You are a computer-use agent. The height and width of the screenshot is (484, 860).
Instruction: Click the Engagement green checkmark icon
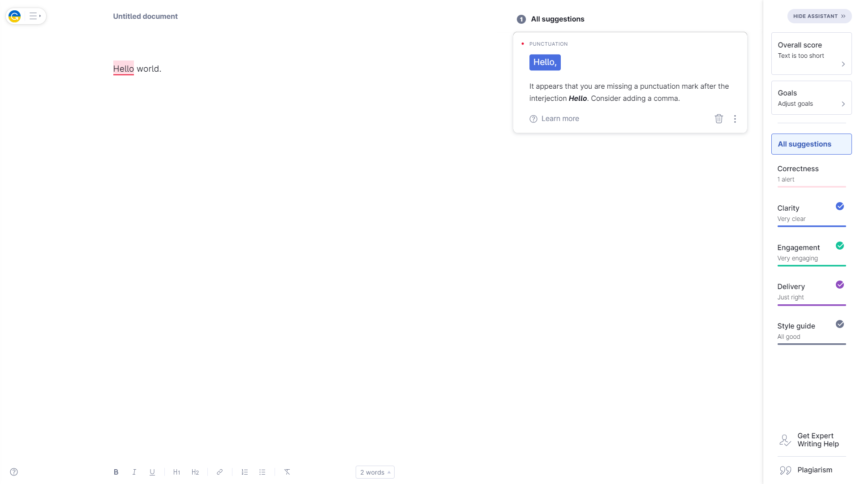point(840,246)
